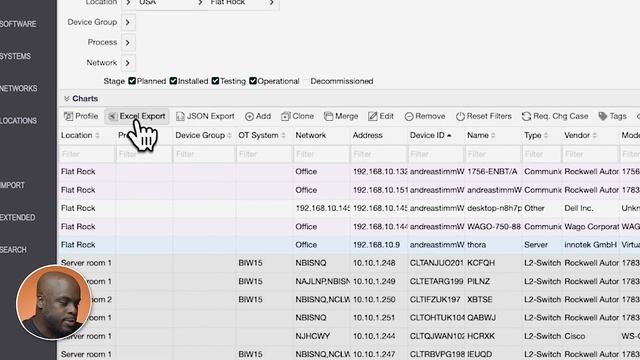Select Device ID CLTETARG199
This screenshot has height=360, width=640.
point(436,281)
